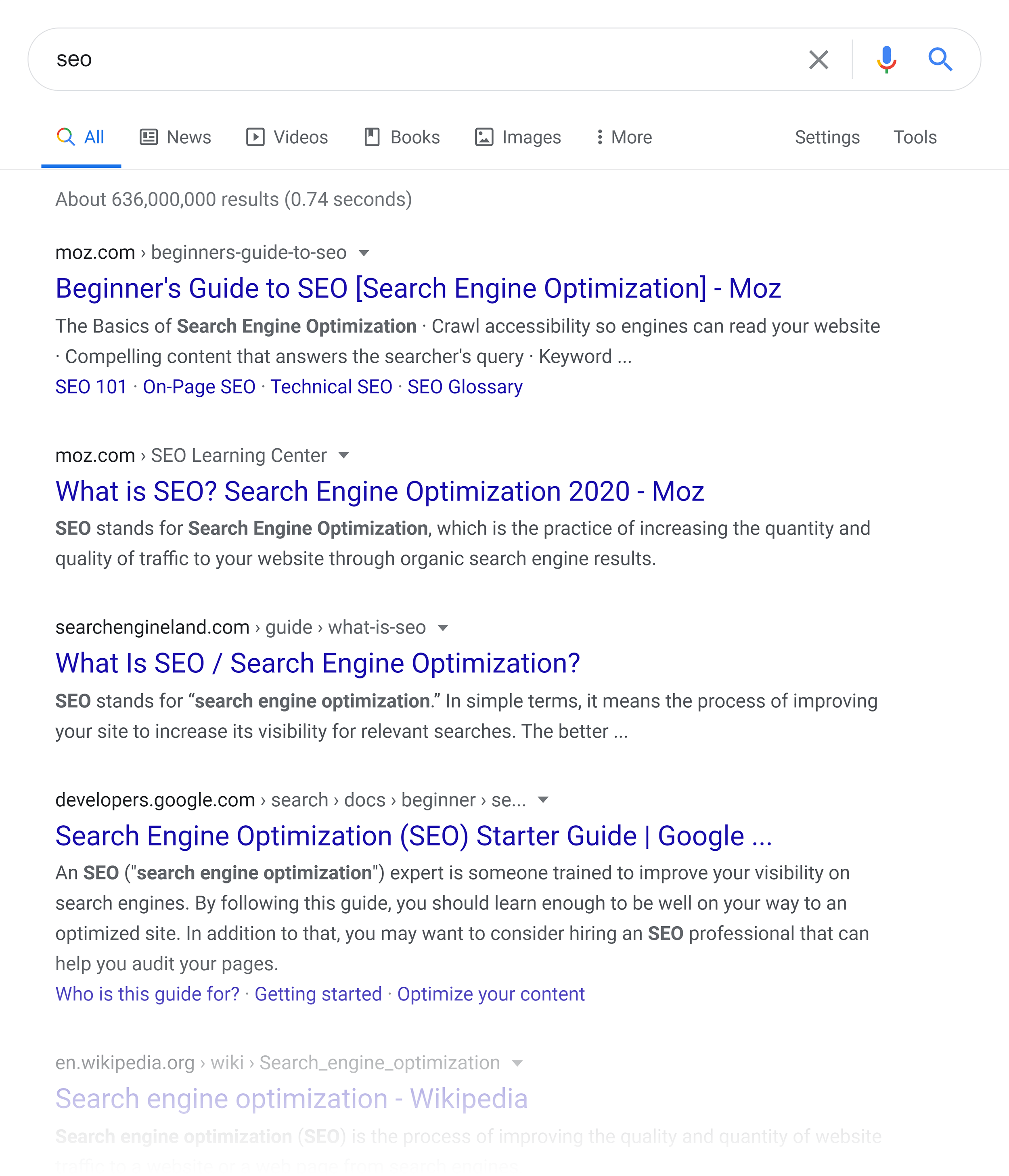This screenshot has height=1176, width=1009.
Task: Open the On-Page SEO sitelink
Action: [199, 387]
